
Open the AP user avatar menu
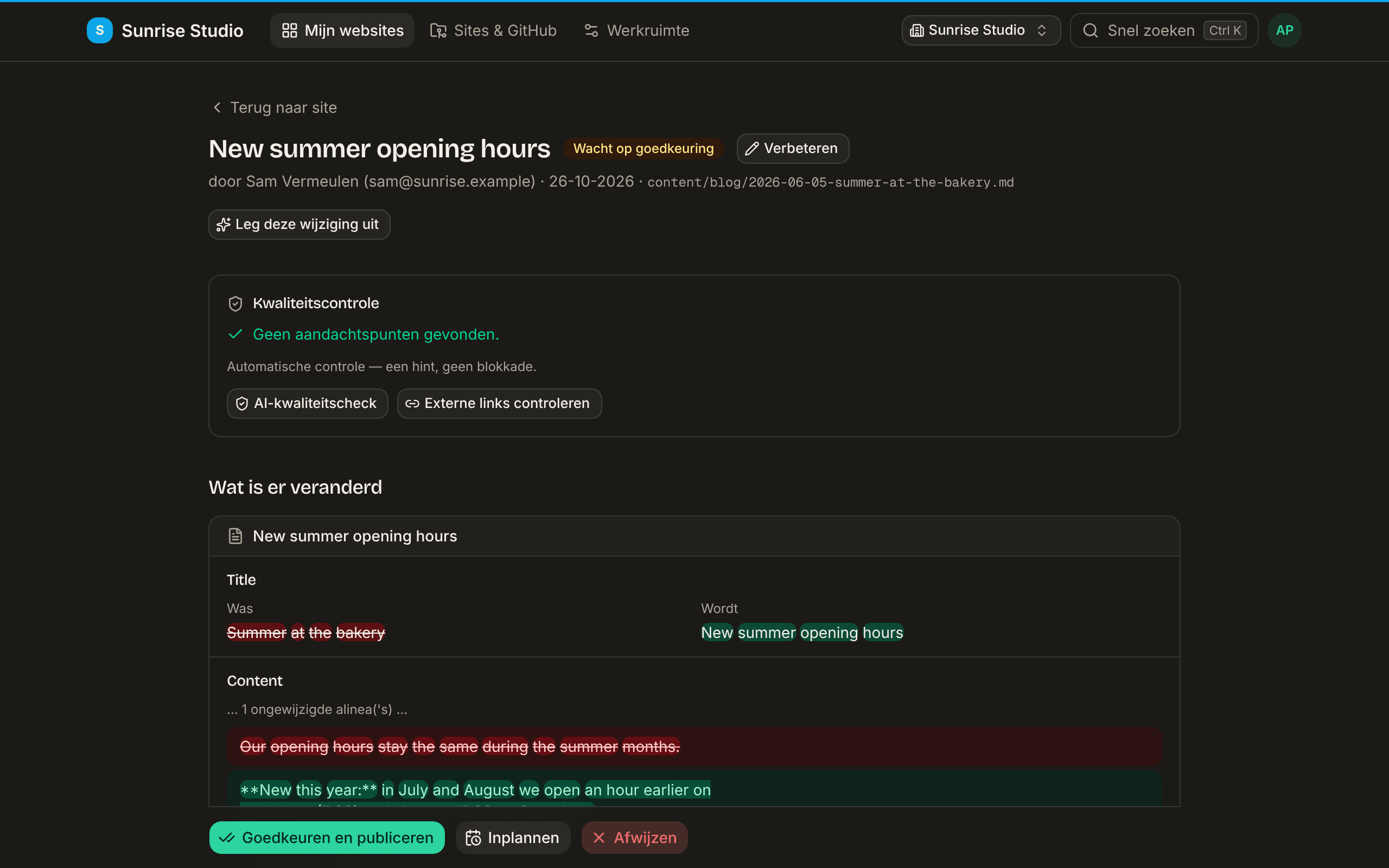(x=1284, y=30)
